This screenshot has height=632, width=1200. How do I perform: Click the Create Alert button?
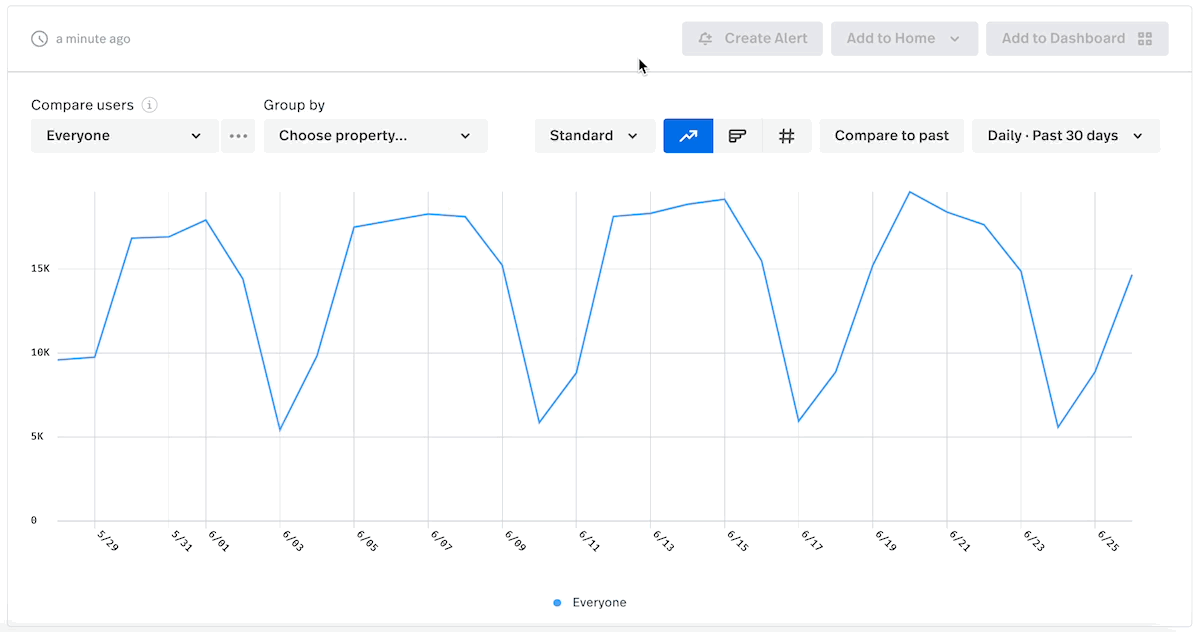752,39
